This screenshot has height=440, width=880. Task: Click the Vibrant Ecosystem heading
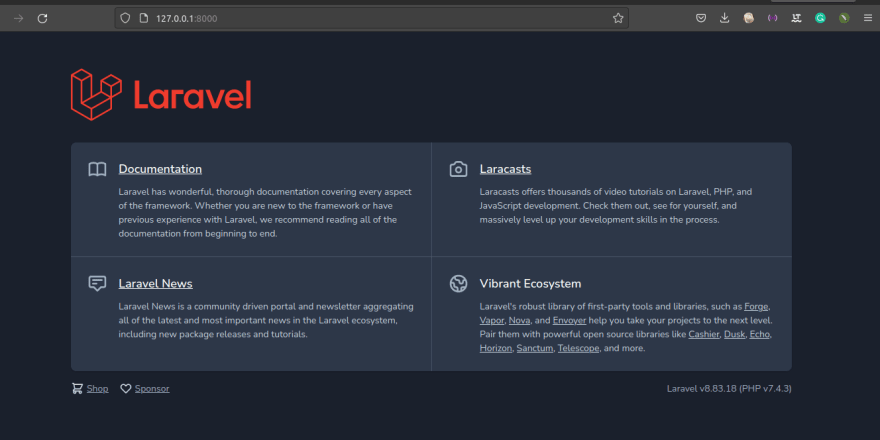point(530,283)
